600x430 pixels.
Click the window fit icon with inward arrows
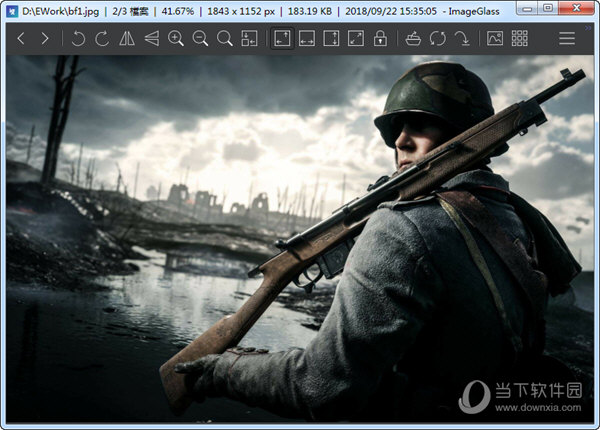[x=249, y=38]
